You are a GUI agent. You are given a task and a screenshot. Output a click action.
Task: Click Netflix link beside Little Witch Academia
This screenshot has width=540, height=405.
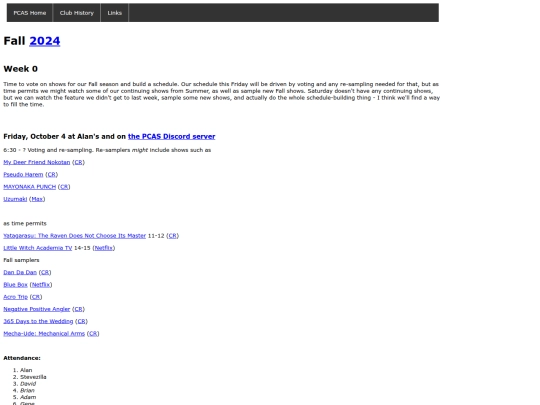coord(104,248)
